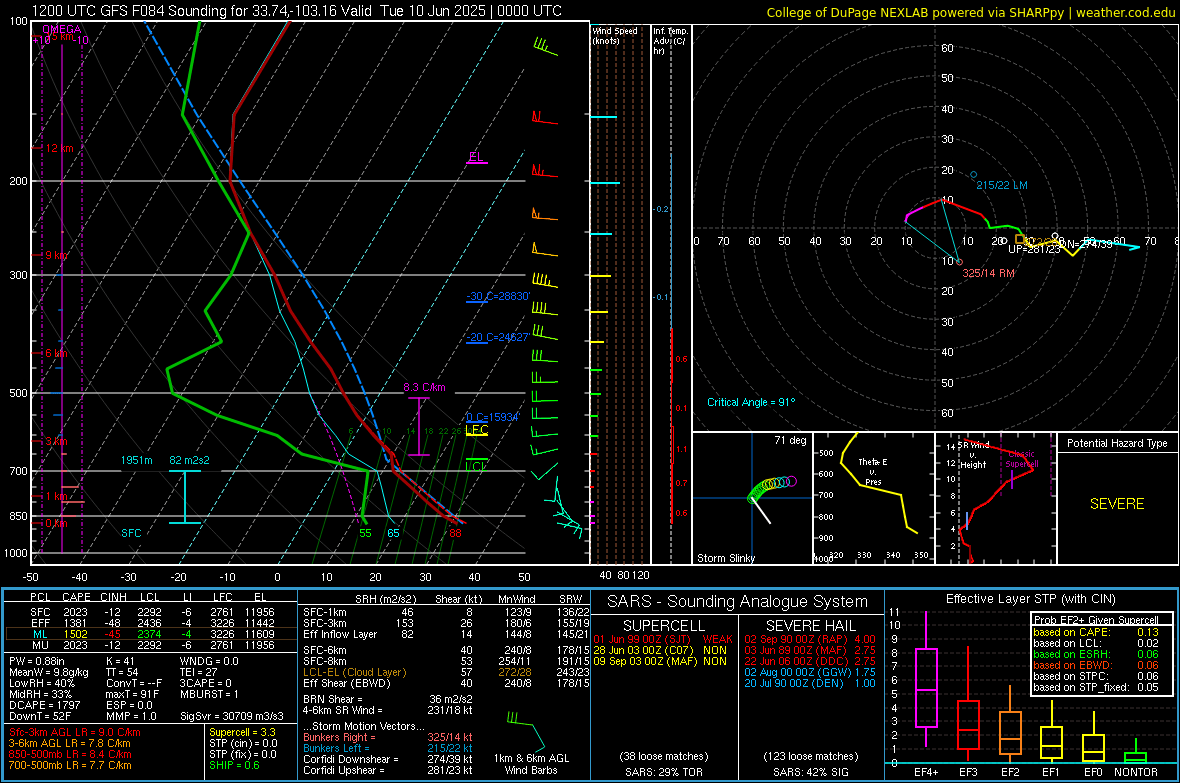Click the "MeanW = 9.8g/kg" value

point(49,672)
